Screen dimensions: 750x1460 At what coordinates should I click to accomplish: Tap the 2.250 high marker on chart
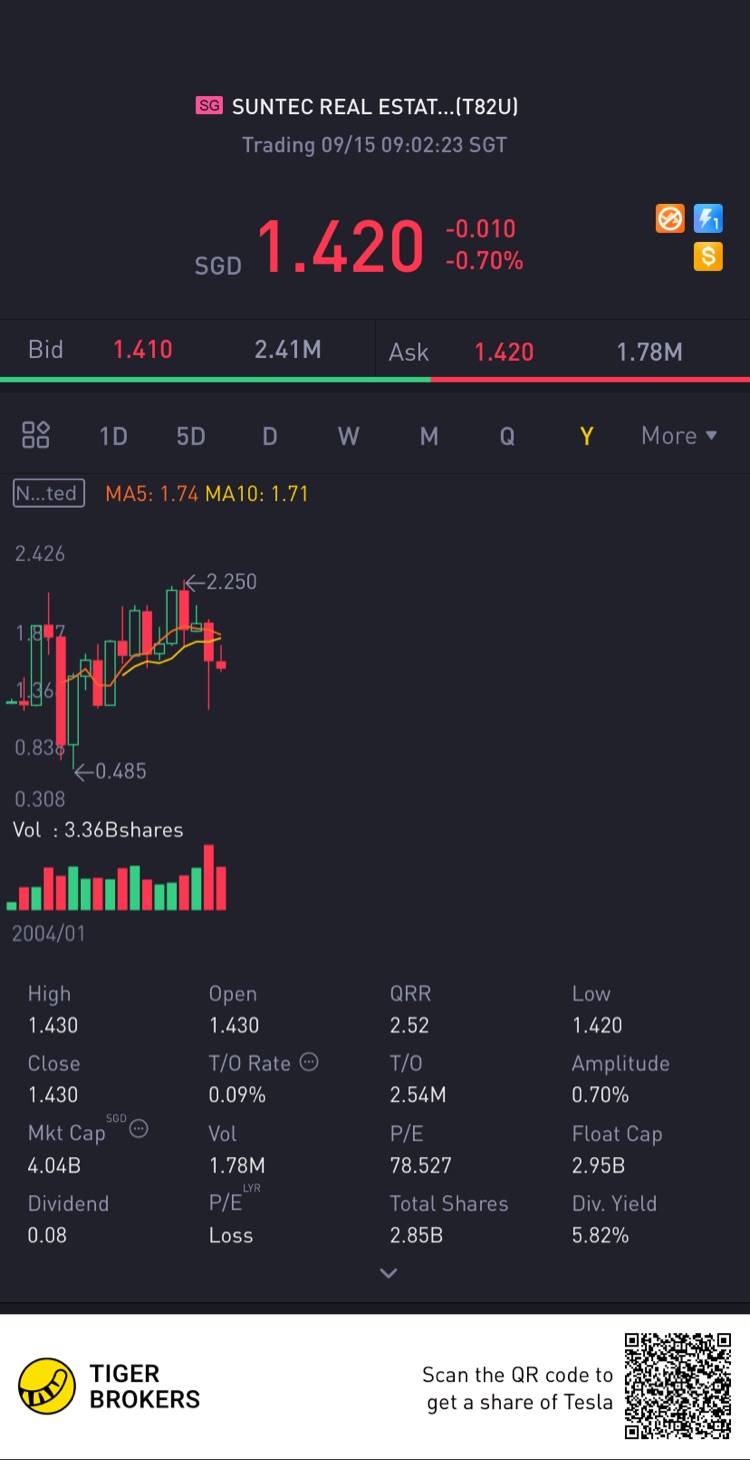click(221, 582)
